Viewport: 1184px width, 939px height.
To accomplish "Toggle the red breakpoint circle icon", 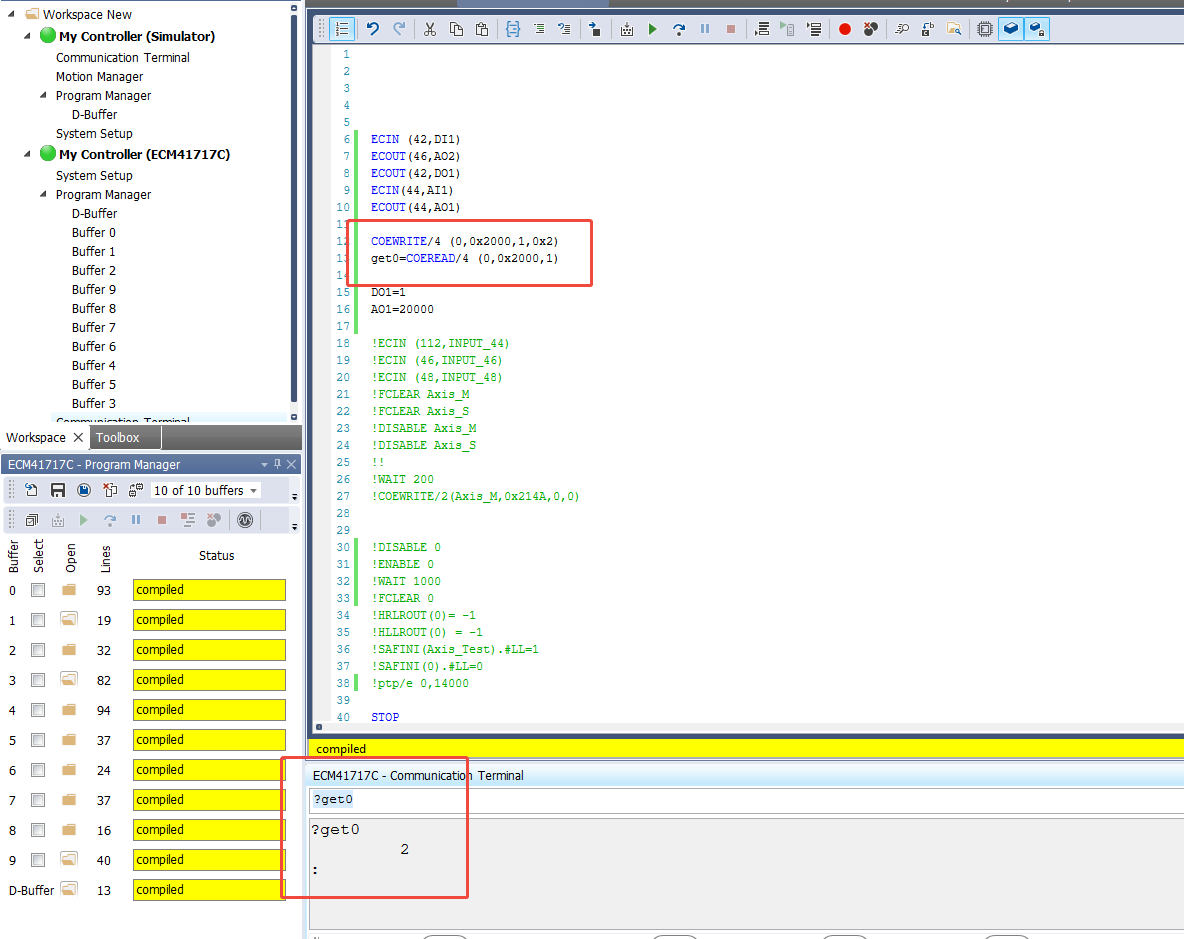I will (x=845, y=29).
